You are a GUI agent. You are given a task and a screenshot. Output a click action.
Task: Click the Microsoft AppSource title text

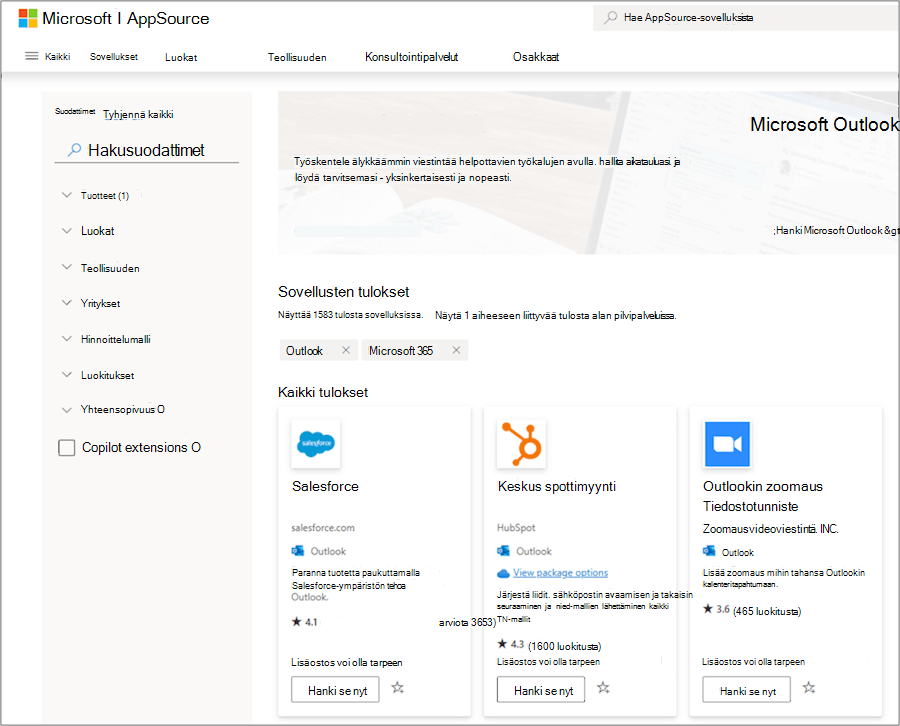(x=126, y=18)
